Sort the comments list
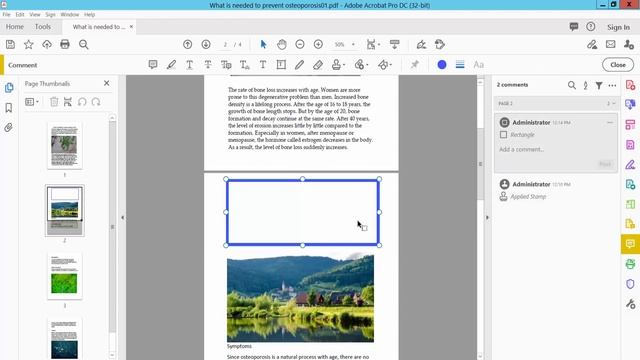 pos(585,85)
